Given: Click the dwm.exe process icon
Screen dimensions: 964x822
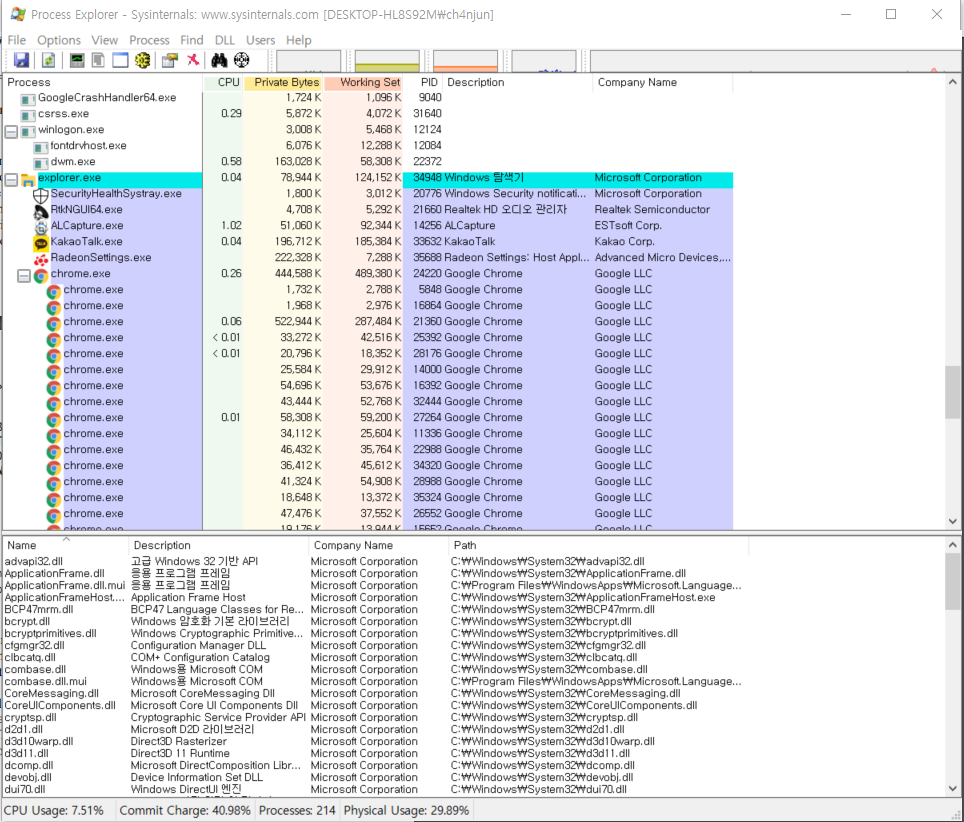Looking at the screenshot, I should (x=41, y=164).
